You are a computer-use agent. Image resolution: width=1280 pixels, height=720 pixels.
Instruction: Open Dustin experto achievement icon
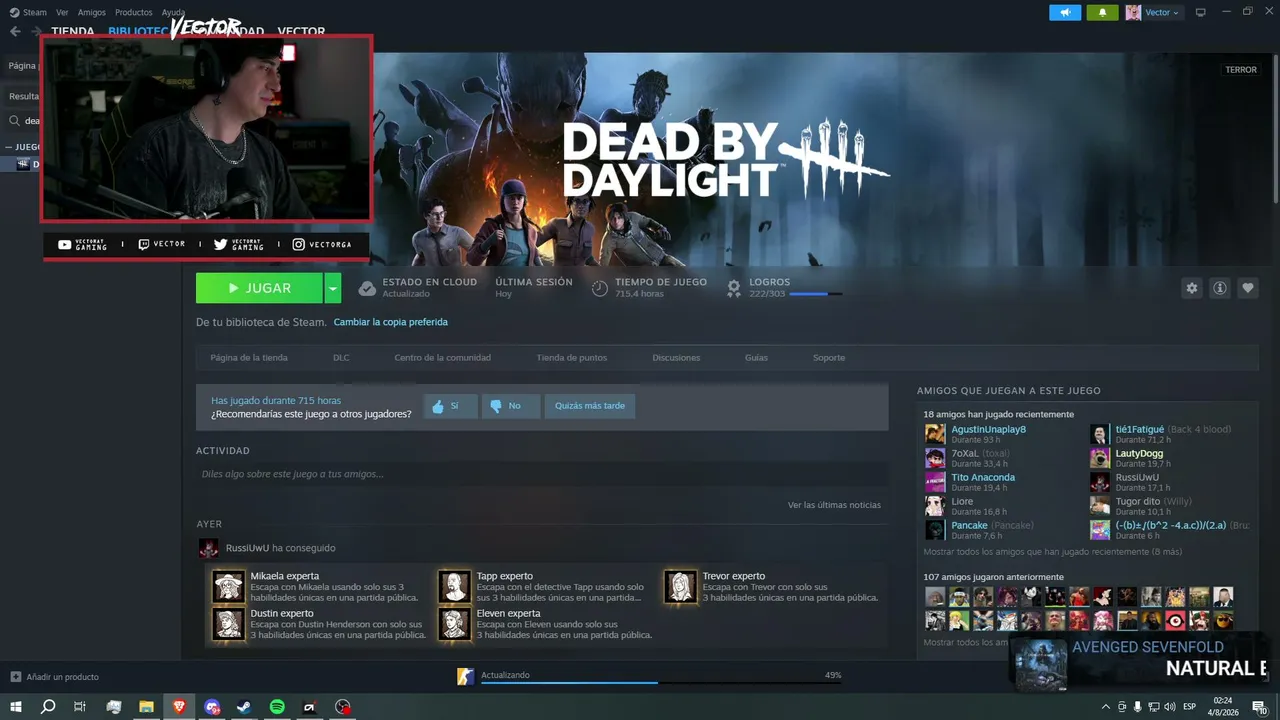[229, 624]
